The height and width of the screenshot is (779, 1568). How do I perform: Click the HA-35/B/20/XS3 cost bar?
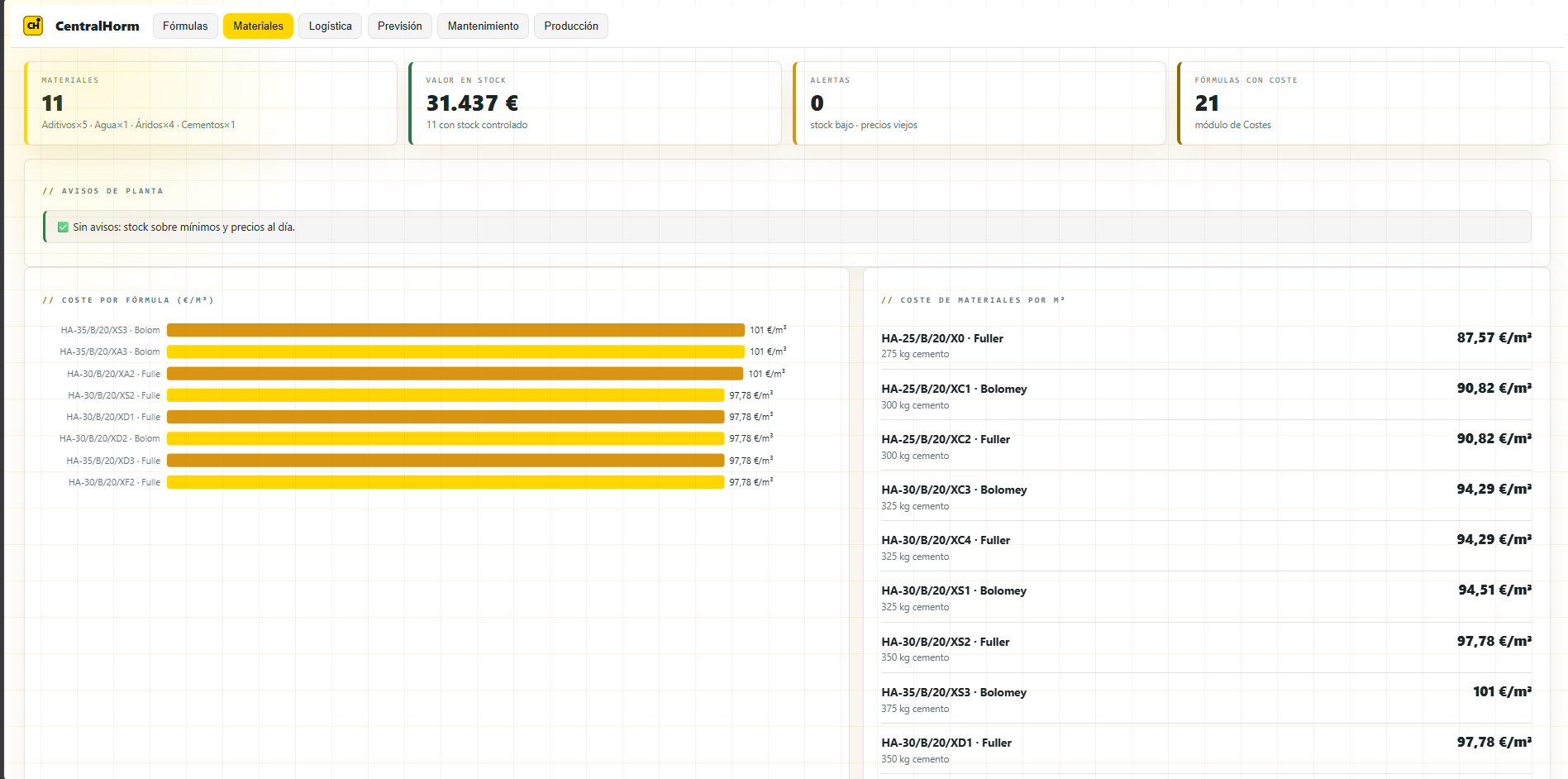click(x=455, y=330)
